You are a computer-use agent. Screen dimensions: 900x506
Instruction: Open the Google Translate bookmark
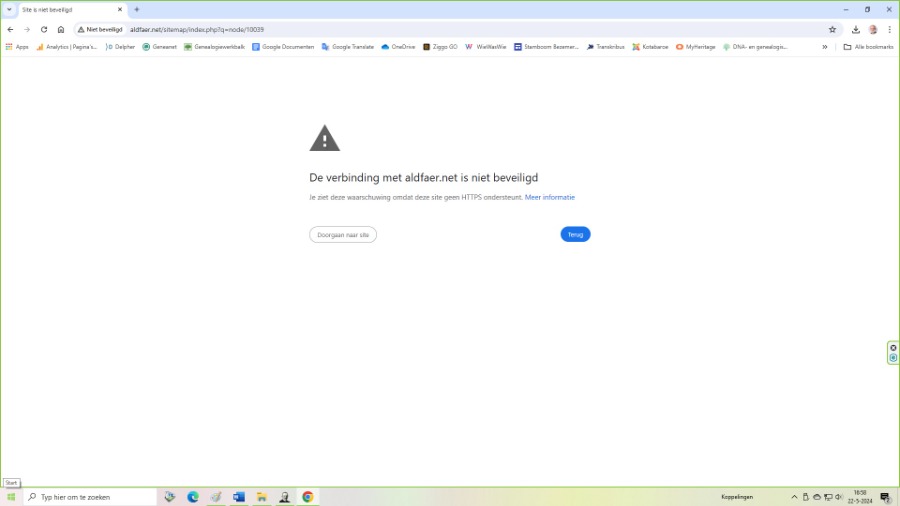(x=348, y=46)
